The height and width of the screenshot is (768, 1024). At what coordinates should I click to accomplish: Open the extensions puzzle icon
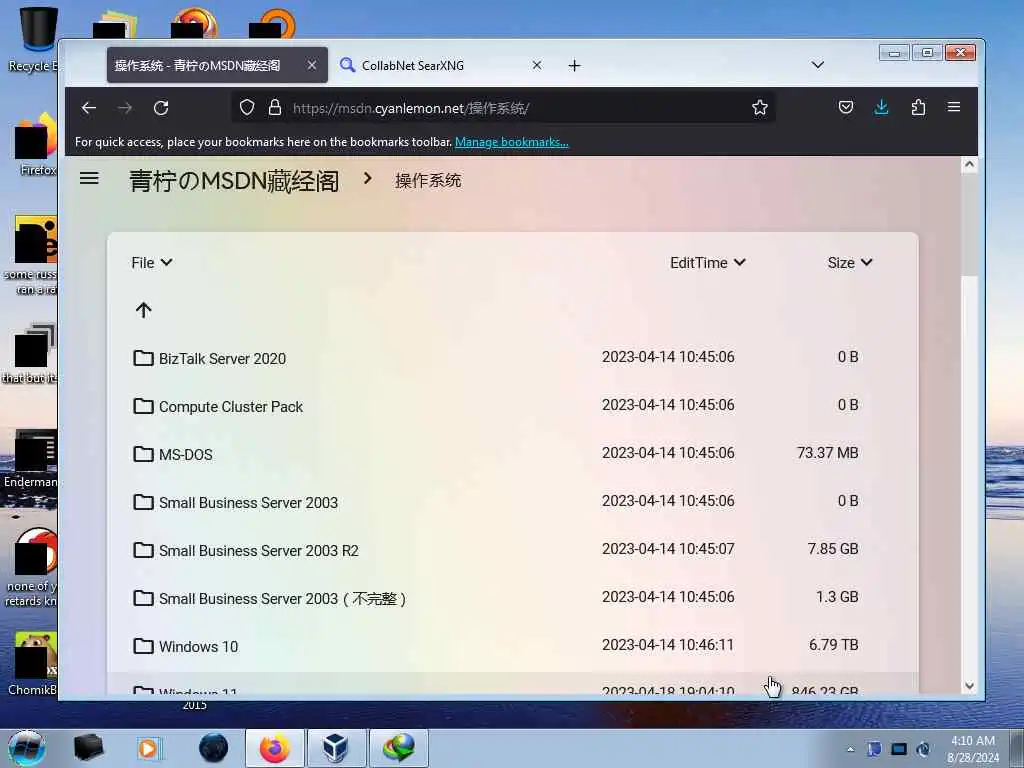[918, 107]
